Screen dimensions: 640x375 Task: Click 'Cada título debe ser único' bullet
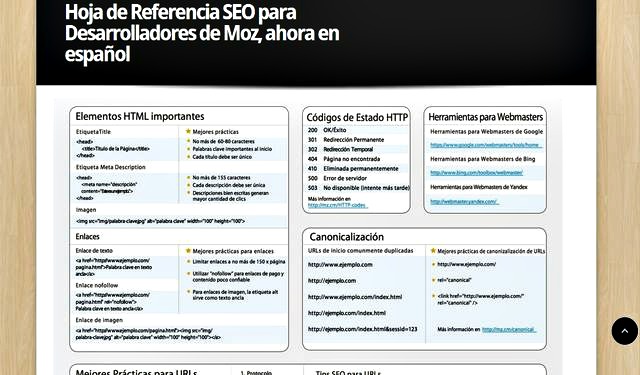pyautogui.click(x=222, y=157)
